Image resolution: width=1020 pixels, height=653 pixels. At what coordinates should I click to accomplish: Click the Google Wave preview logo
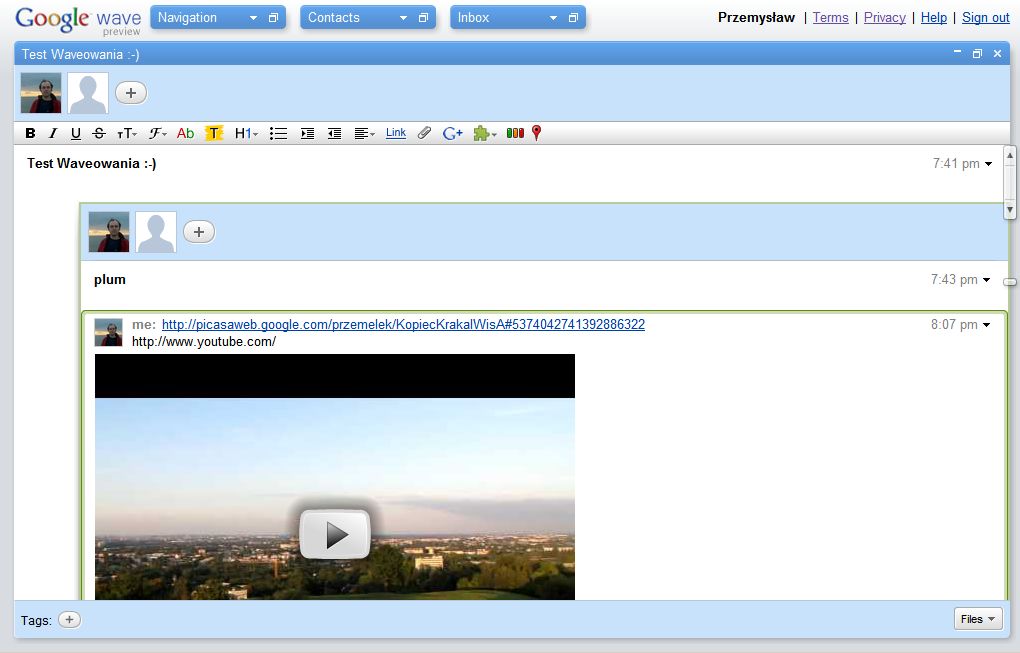pyautogui.click(x=78, y=20)
